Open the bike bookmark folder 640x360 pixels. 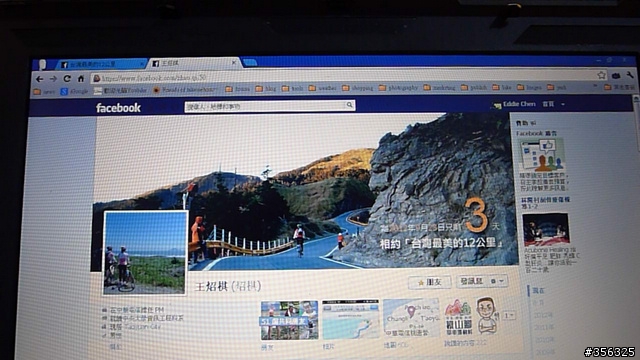[502, 87]
